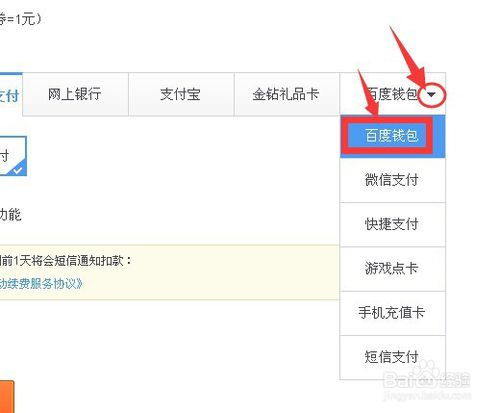Choose the 游戏点卡 option
Viewport: 500px width, 413px height.
392,269
